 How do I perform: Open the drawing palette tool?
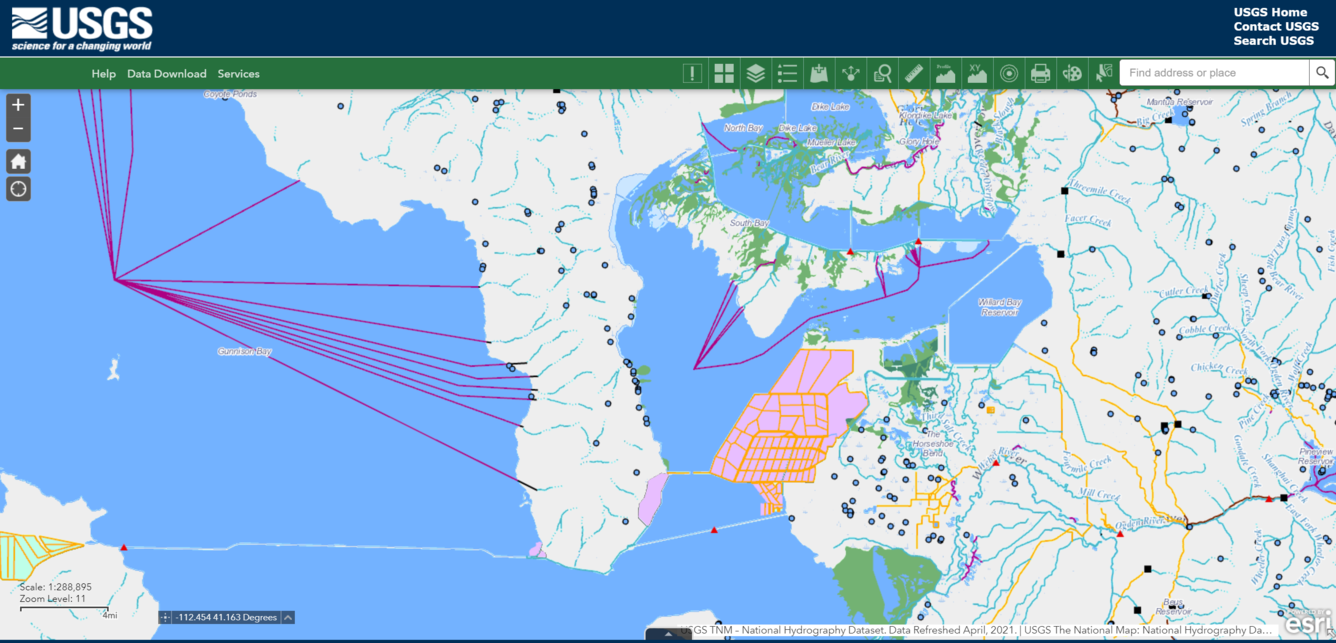pos(1073,72)
